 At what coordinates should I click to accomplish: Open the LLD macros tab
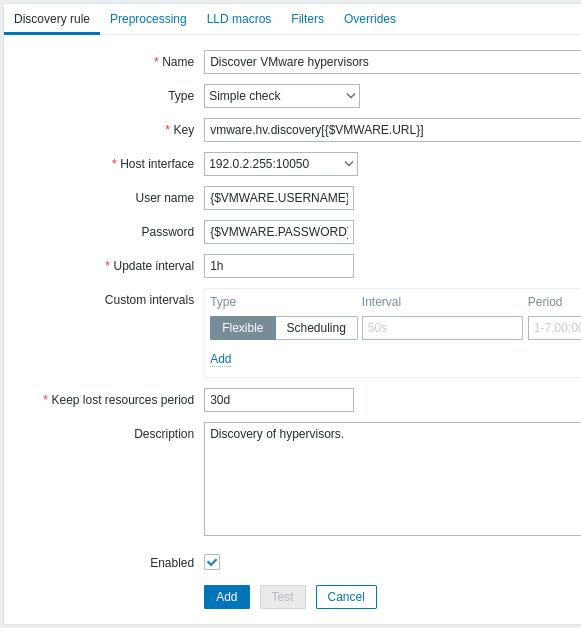pos(239,19)
